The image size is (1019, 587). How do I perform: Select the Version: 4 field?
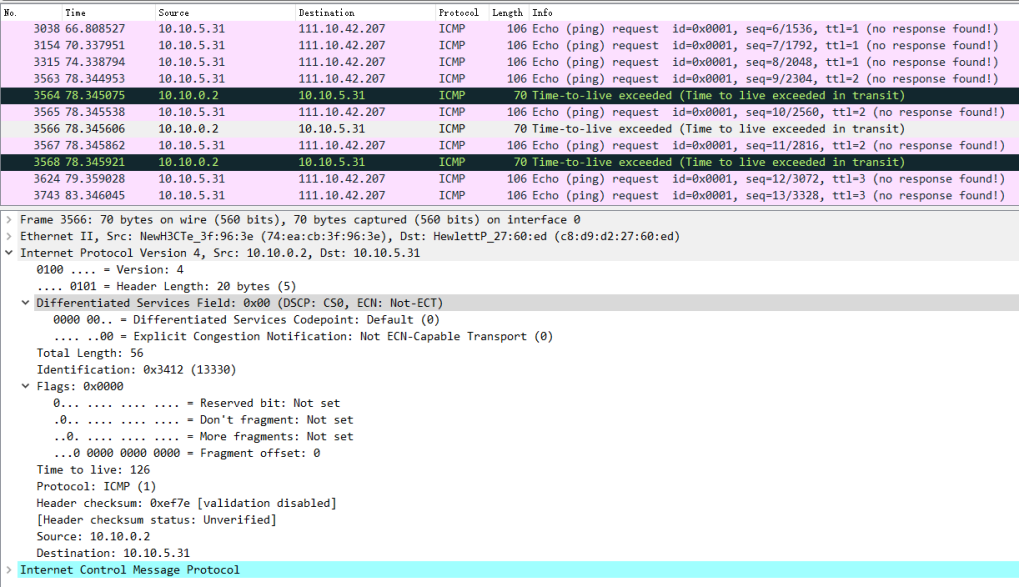110,270
